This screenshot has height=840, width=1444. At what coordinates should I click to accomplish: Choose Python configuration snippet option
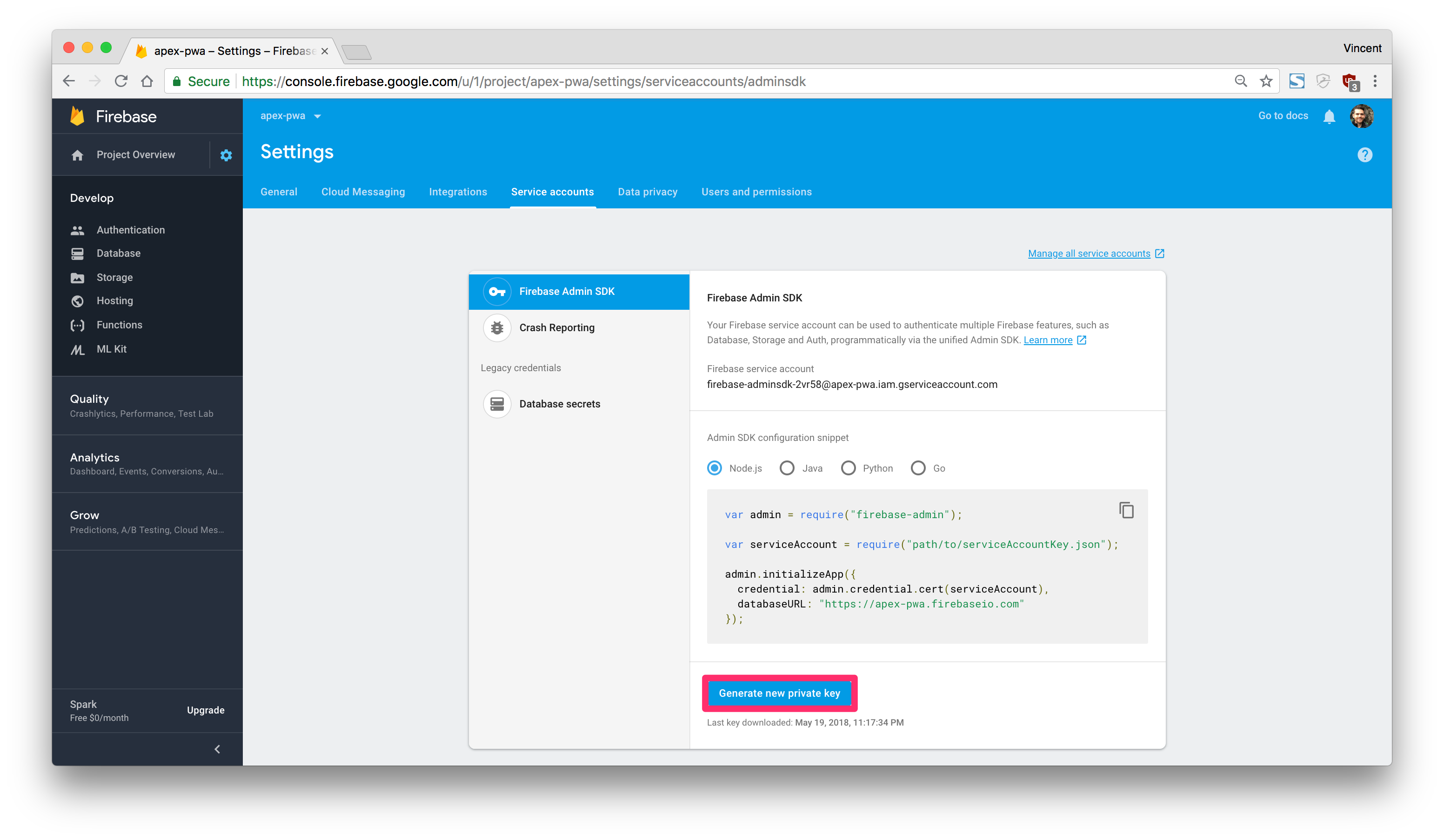(x=848, y=468)
